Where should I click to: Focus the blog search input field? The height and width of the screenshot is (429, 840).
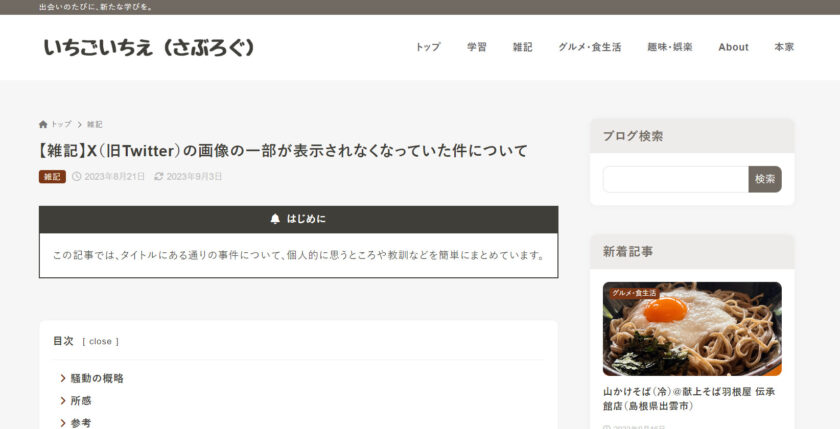(x=676, y=179)
